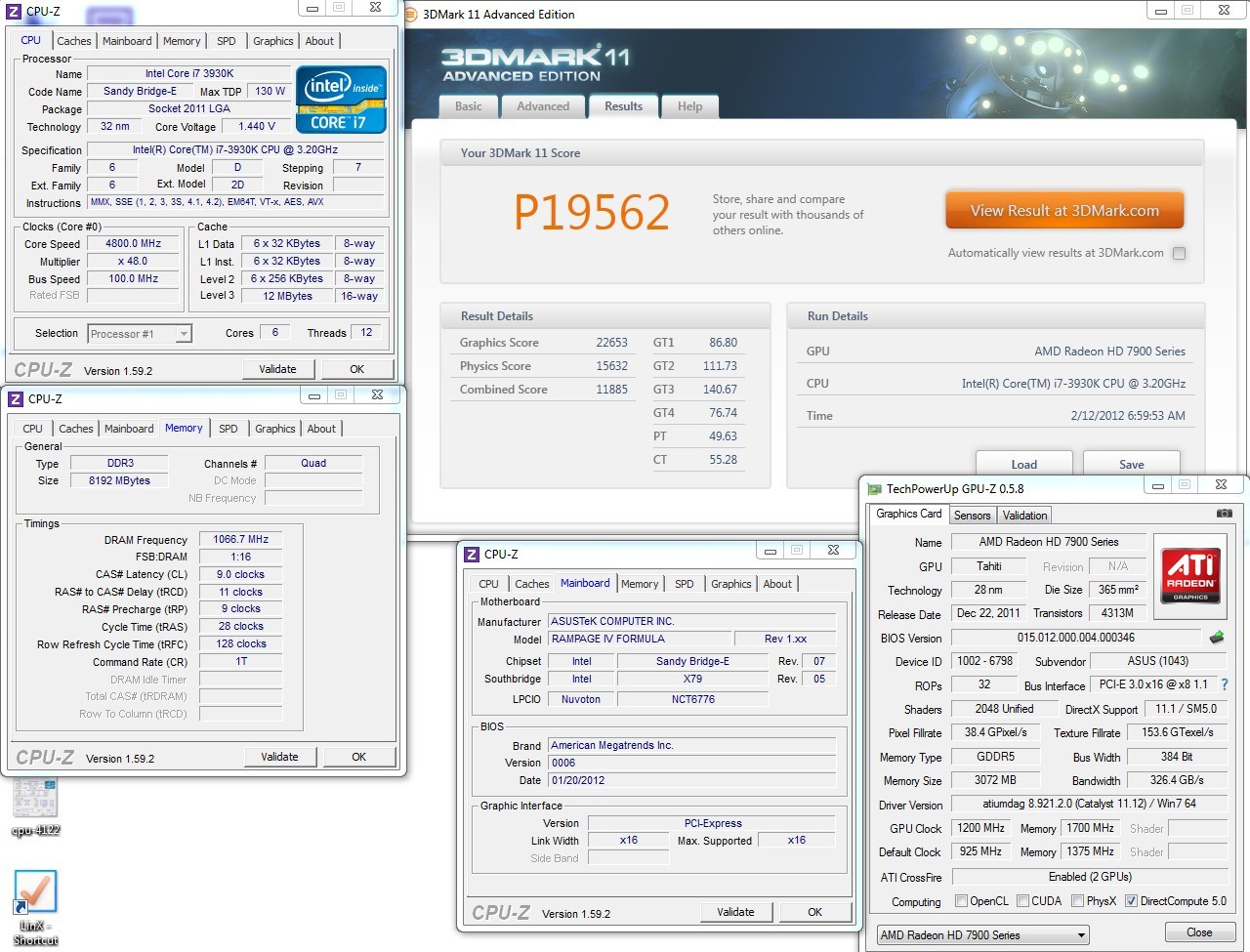Image resolution: width=1250 pixels, height=952 pixels.
Task: Click the Bus Interface question mark icon
Action: pos(1225,685)
